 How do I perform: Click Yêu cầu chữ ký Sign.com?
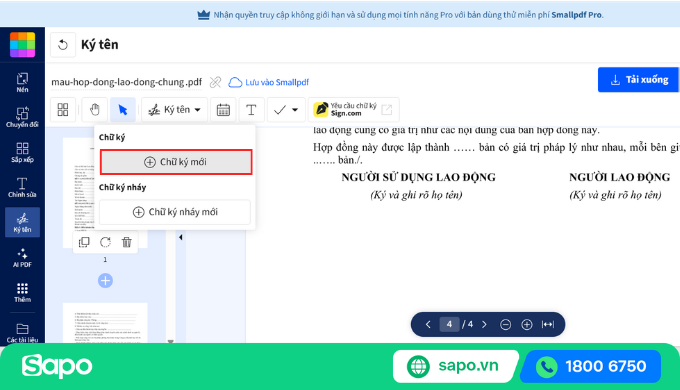(x=353, y=110)
